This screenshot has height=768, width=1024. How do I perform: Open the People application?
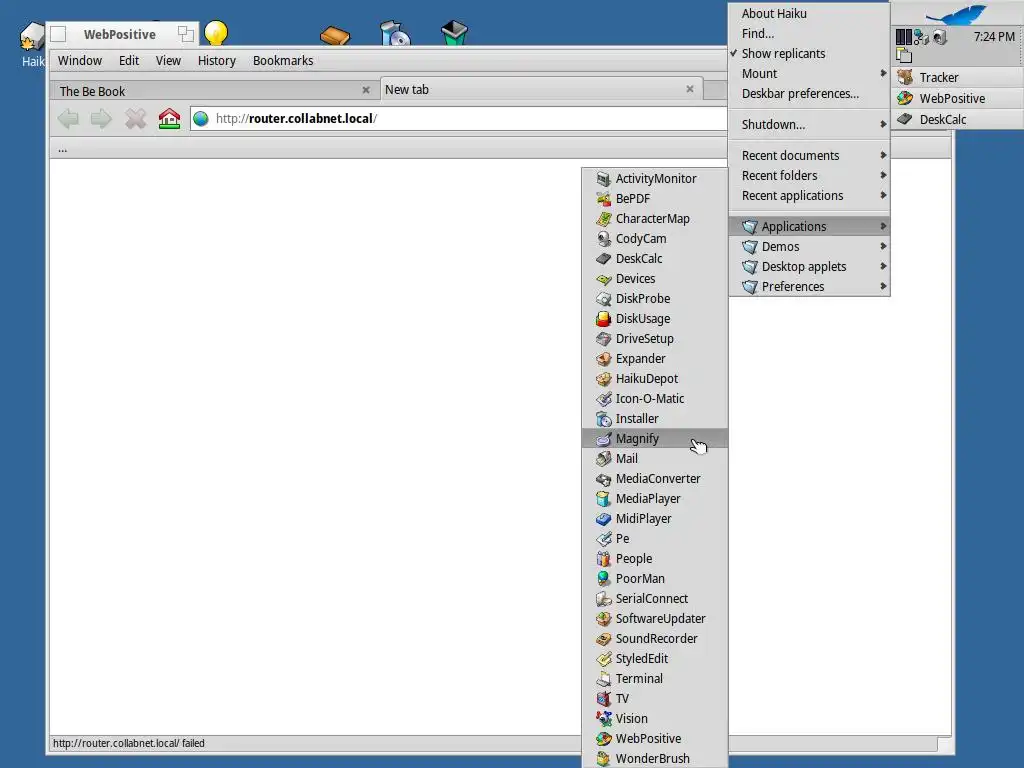tap(654, 558)
